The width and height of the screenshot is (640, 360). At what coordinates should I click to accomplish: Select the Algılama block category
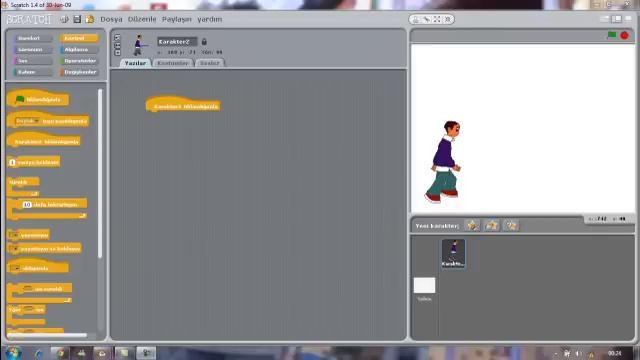tap(79, 49)
